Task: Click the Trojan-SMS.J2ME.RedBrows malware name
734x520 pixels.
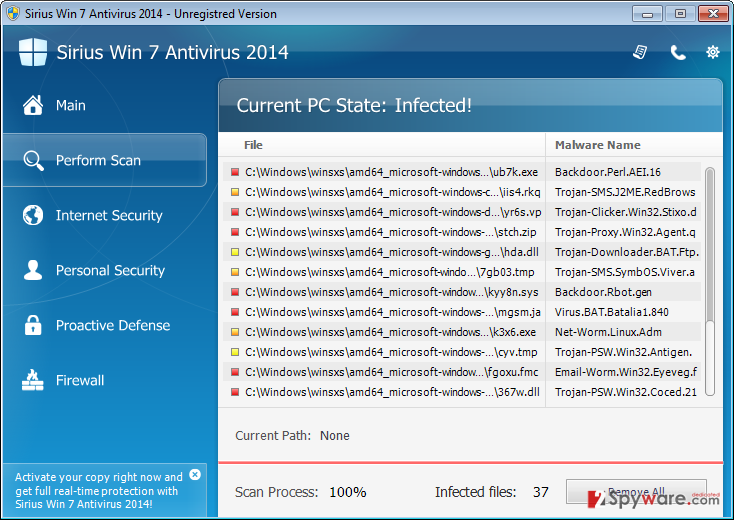Action: [625, 192]
